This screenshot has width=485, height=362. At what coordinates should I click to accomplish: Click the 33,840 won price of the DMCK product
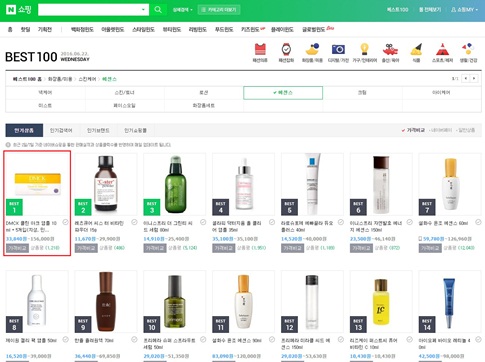coord(16,239)
